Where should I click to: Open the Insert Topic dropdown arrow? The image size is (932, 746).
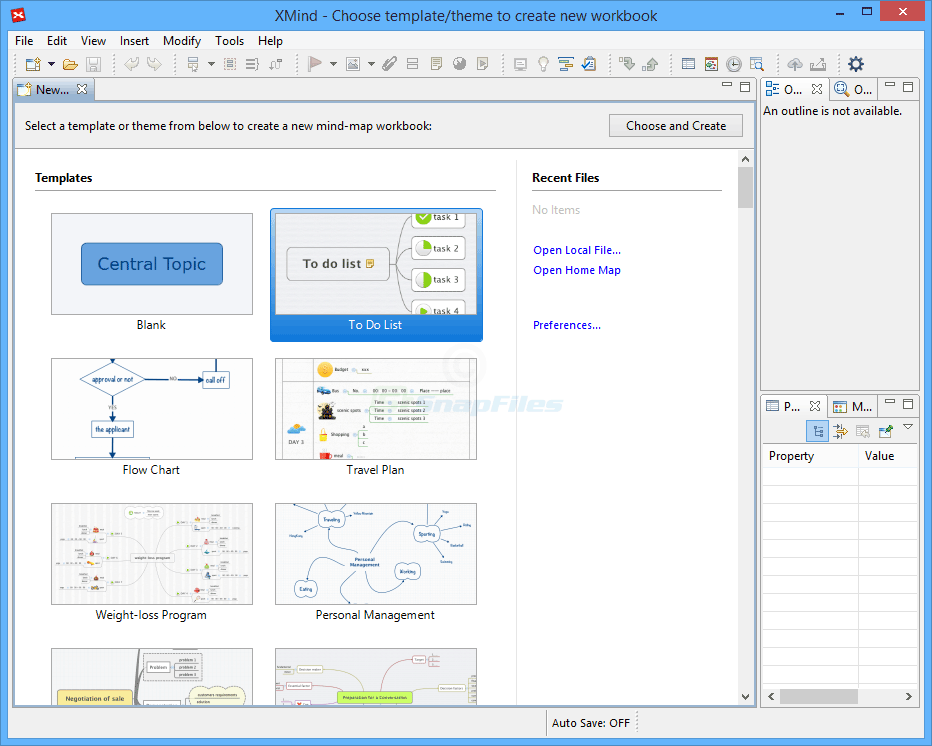(211, 64)
